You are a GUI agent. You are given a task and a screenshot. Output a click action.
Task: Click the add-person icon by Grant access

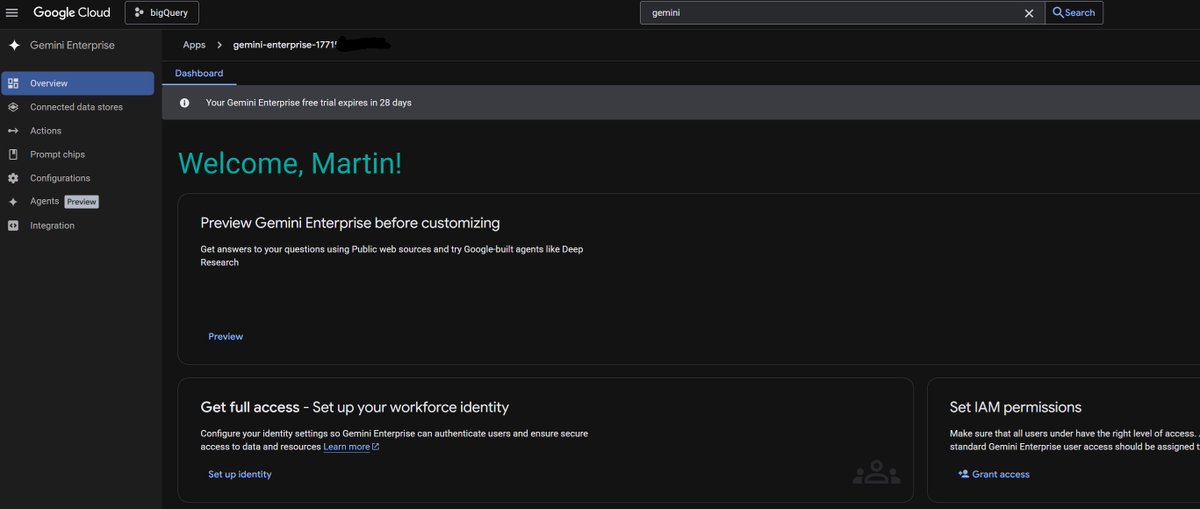click(x=963, y=474)
